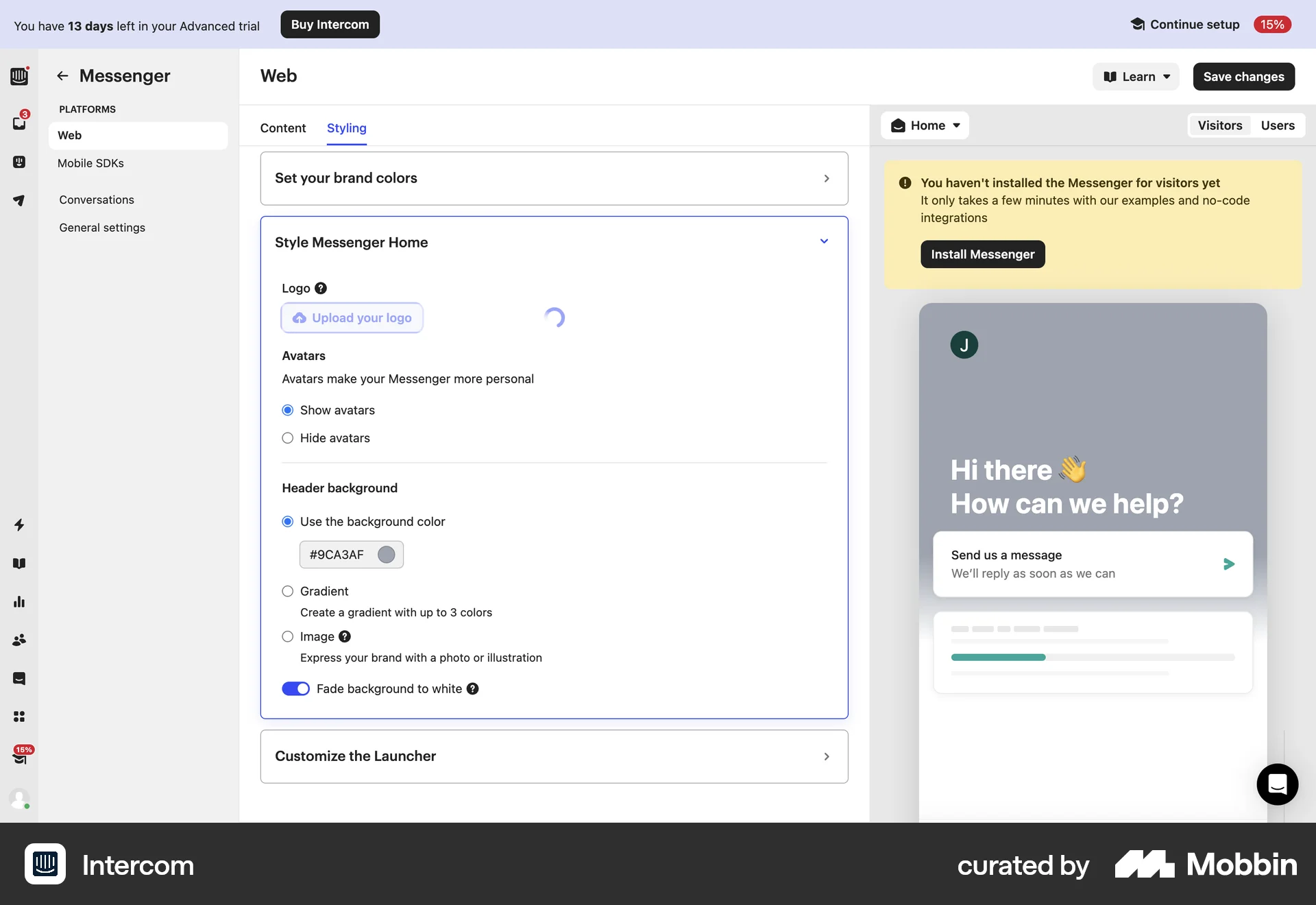Switch to the Users preview tab
This screenshot has height=905, width=1316.
(x=1277, y=125)
